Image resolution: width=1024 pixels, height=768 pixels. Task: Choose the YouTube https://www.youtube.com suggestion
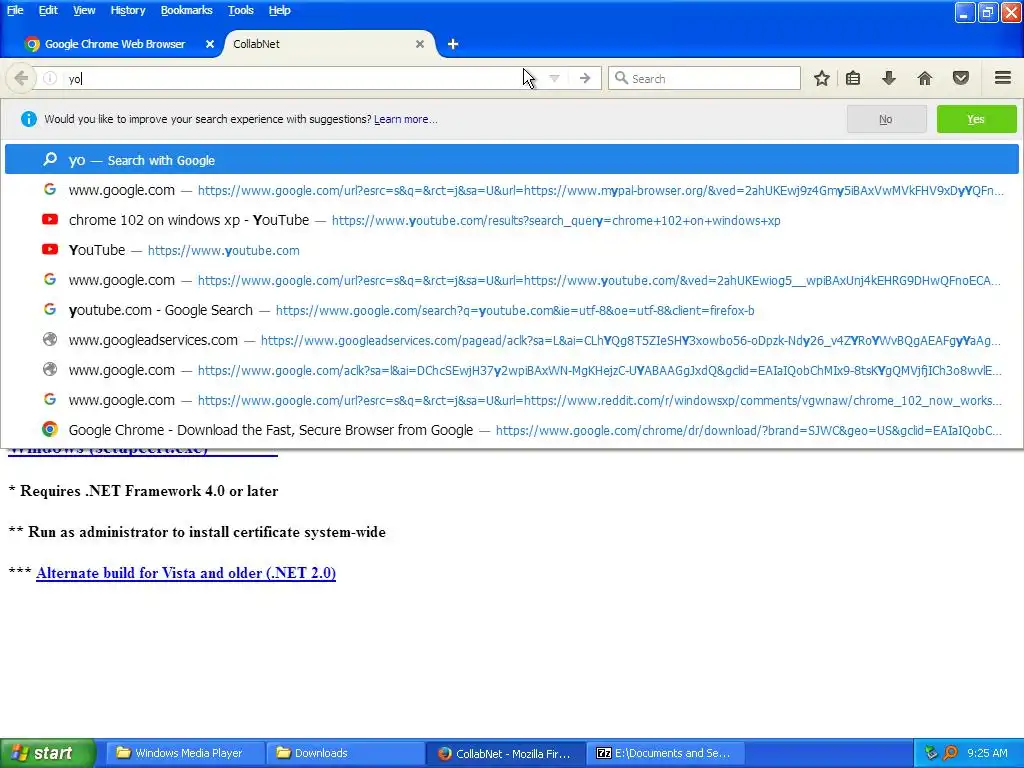[x=511, y=250]
